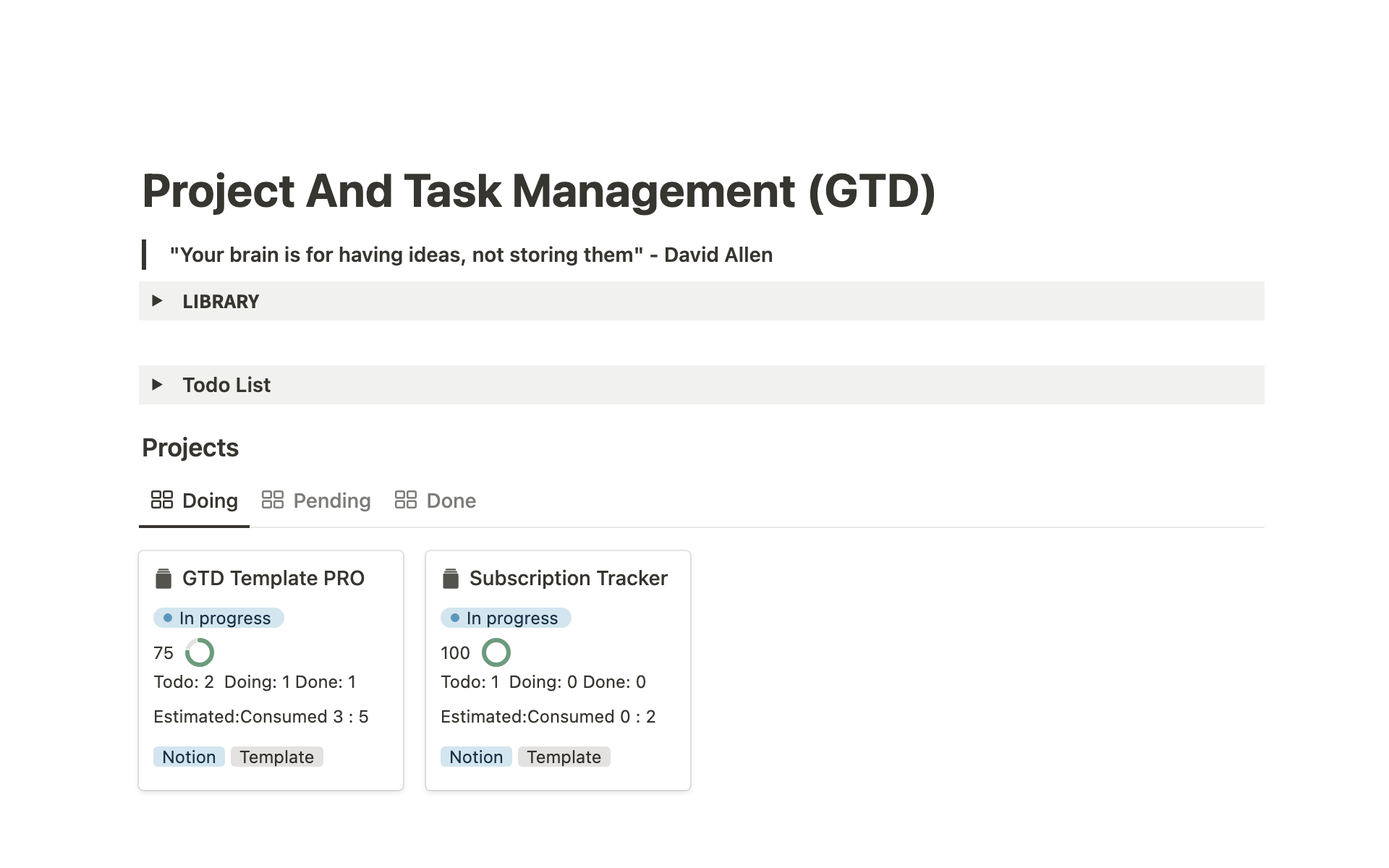
Task: Switch to the Done projects tab
Action: pyautogui.click(x=451, y=501)
